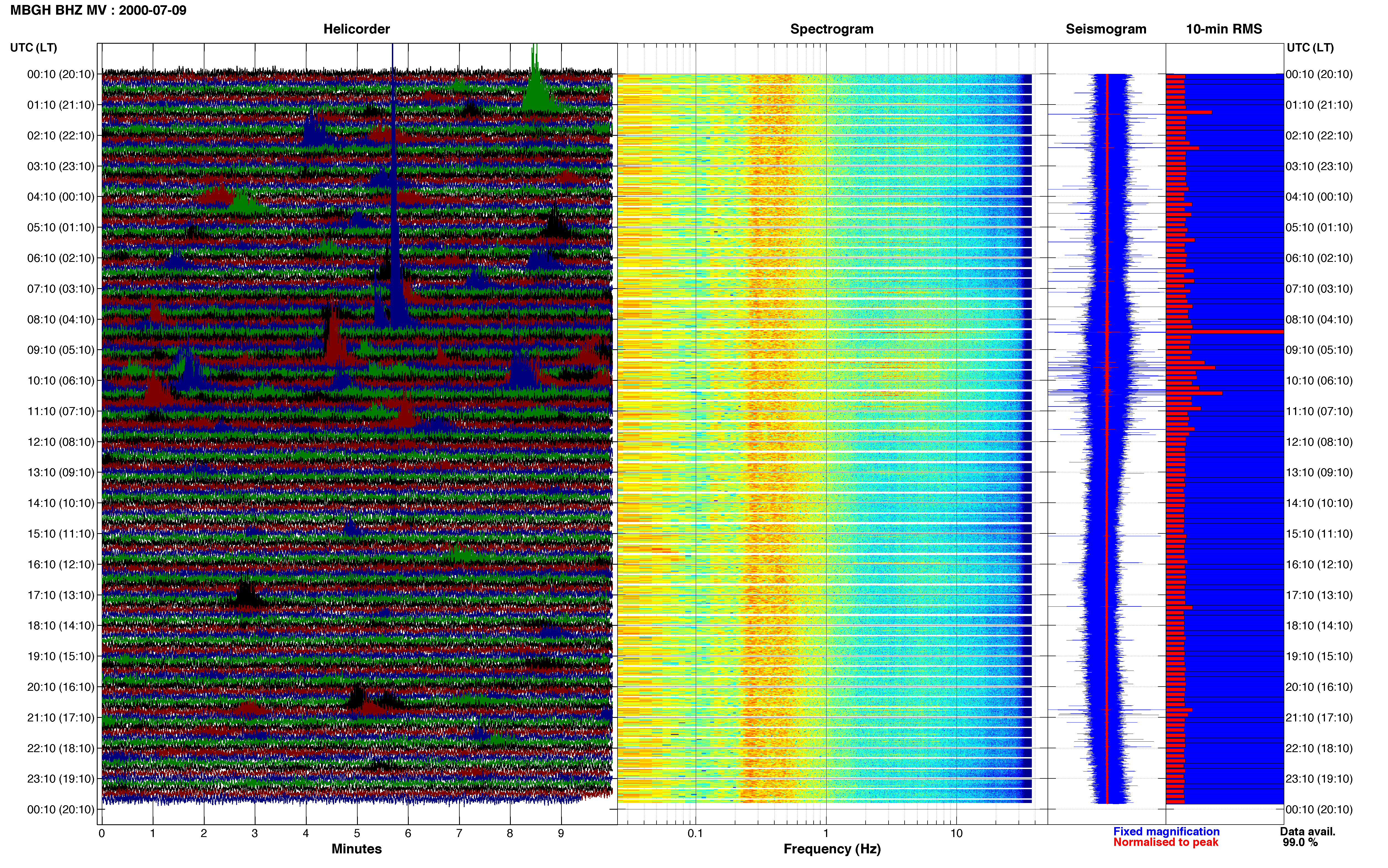Image resolution: width=1388 pixels, height=868 pixels.
Task: Click left time label '14:10 (10:10)'
Action: click(61, 504)
